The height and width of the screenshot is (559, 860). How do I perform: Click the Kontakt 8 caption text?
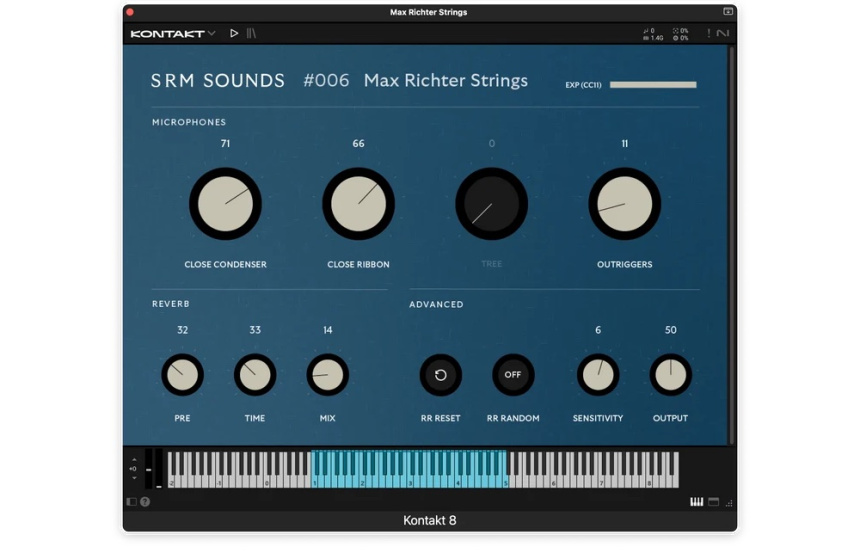coord(429,520)
